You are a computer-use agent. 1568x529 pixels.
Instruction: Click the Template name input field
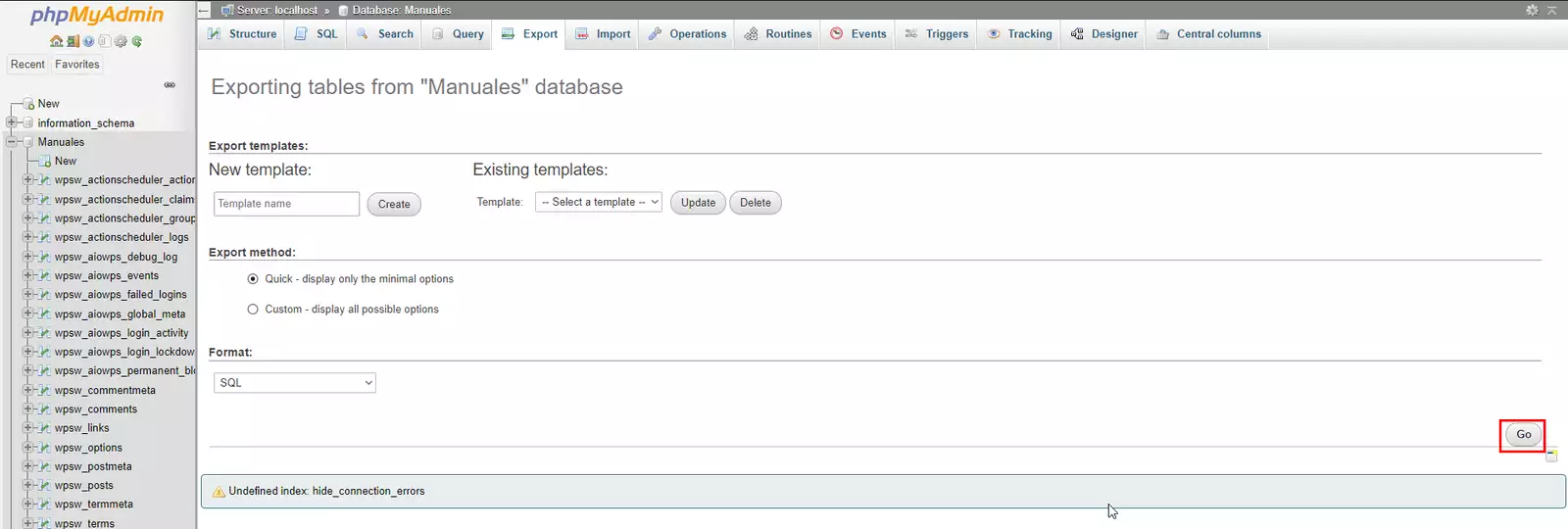tap(286, 204)
